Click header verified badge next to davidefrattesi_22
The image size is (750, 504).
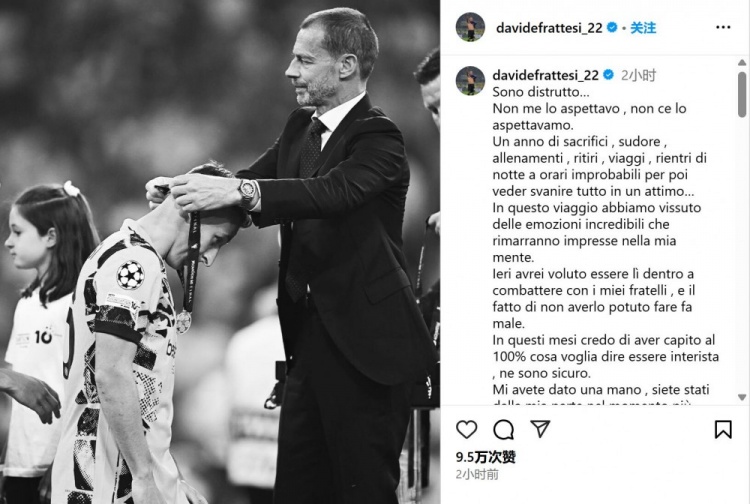612,28
